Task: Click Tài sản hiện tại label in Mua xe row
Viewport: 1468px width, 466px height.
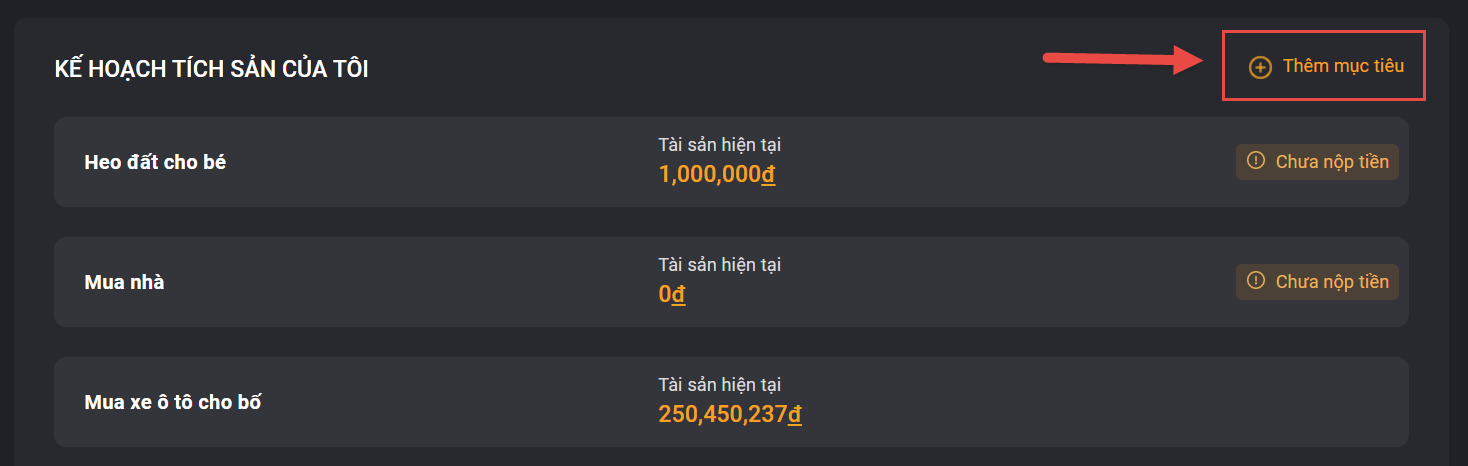Action: [719, 385]
